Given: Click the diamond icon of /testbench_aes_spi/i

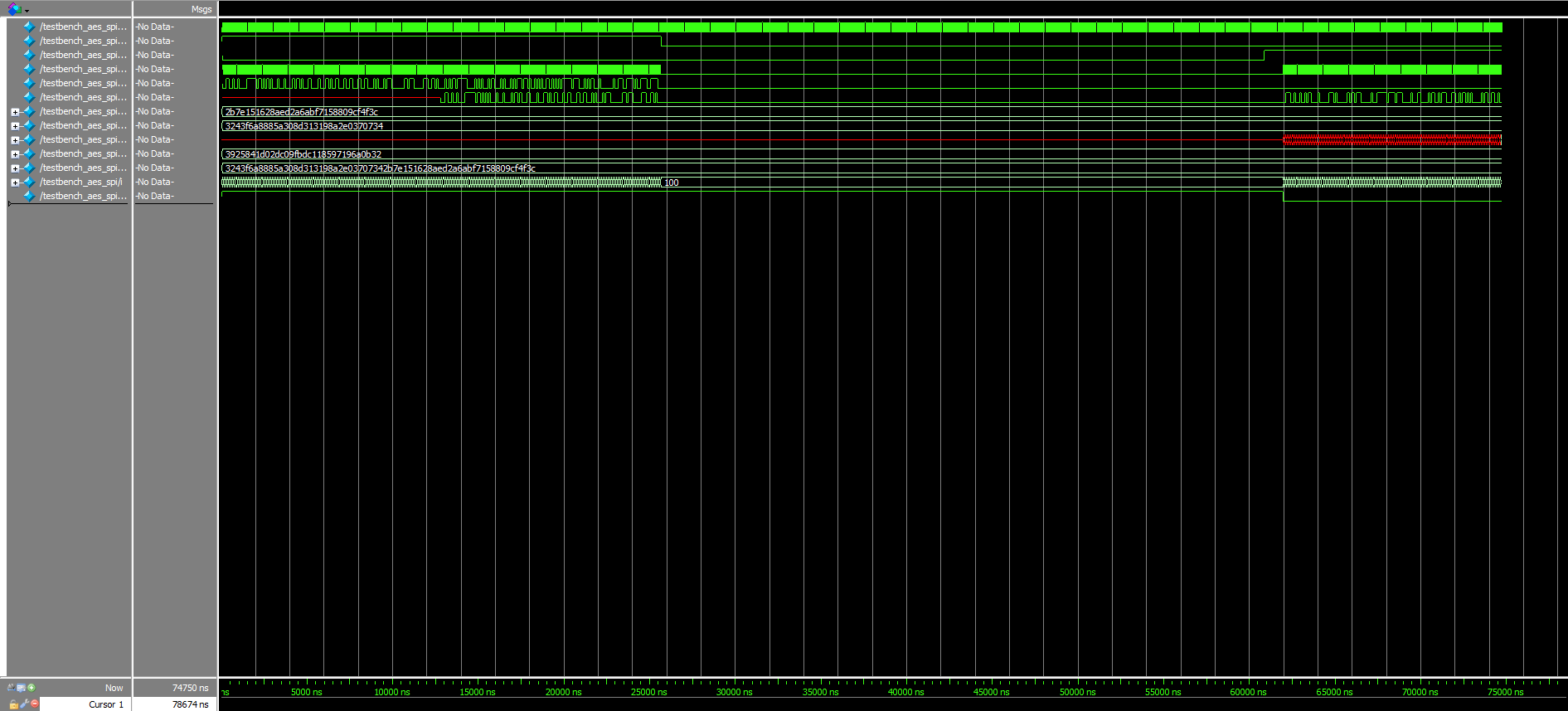Looking at the screenshot, I should click(29, 183).
